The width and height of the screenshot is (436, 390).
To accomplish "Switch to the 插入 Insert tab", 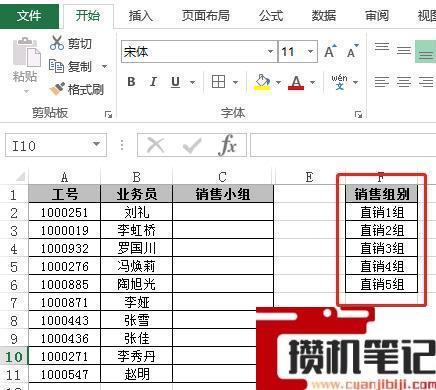I will click(140, 15).
